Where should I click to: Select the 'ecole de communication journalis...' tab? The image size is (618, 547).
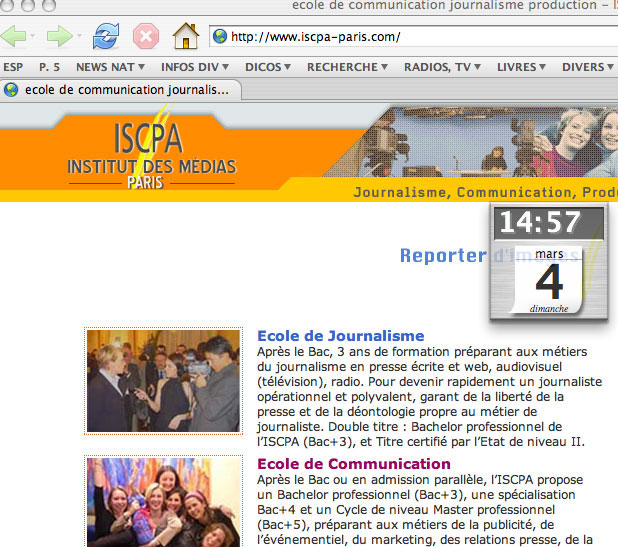click(120, 90)
